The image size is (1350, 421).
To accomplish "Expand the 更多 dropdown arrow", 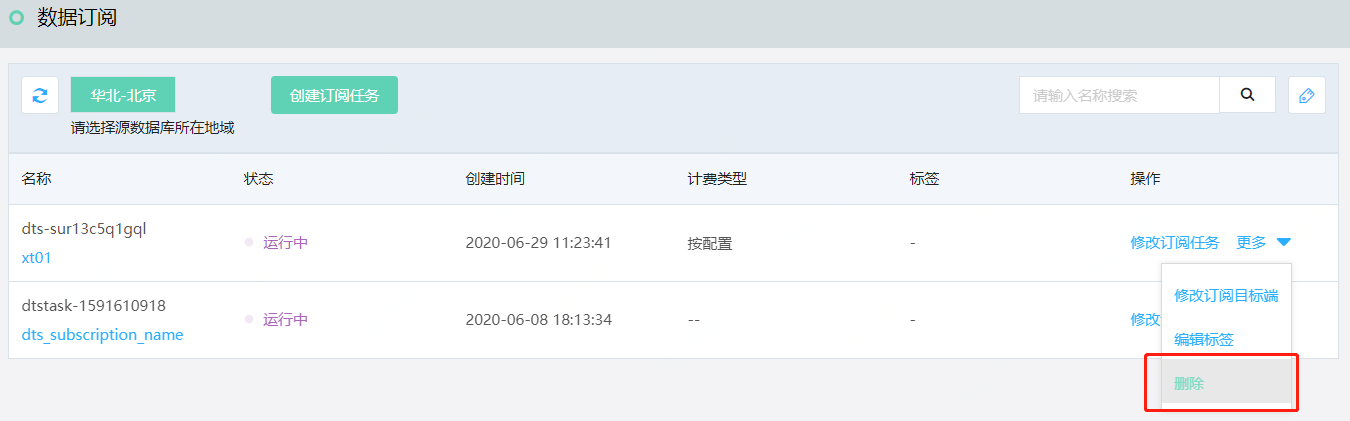I will coord(1284,242).
